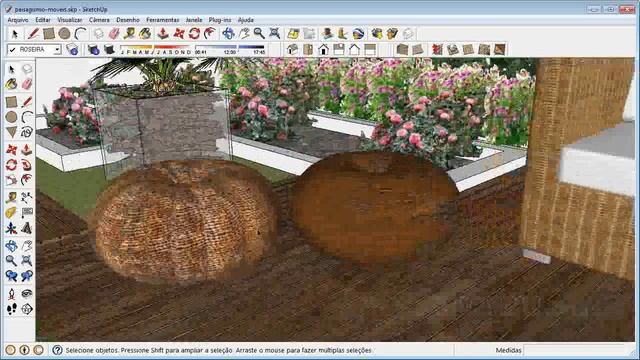
Task: Open the Desenho menu
Action: [128, 20]
